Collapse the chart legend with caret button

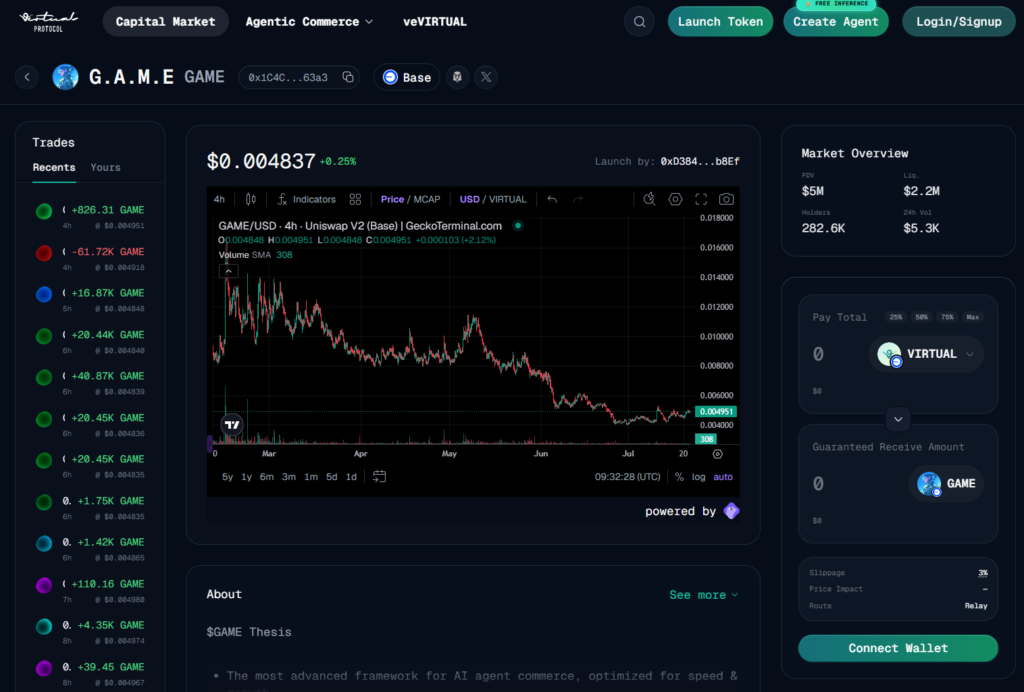[x=229, y=271]
